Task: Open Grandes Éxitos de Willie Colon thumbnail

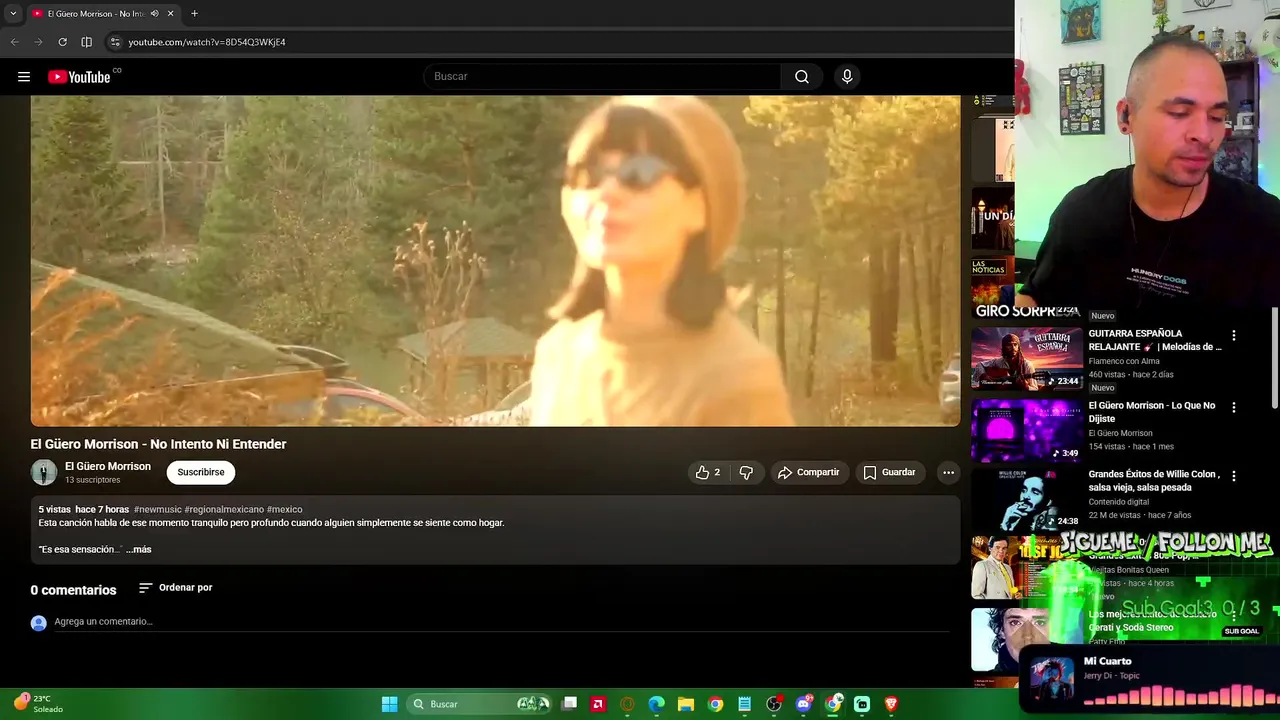Action: pos(1027,499)
